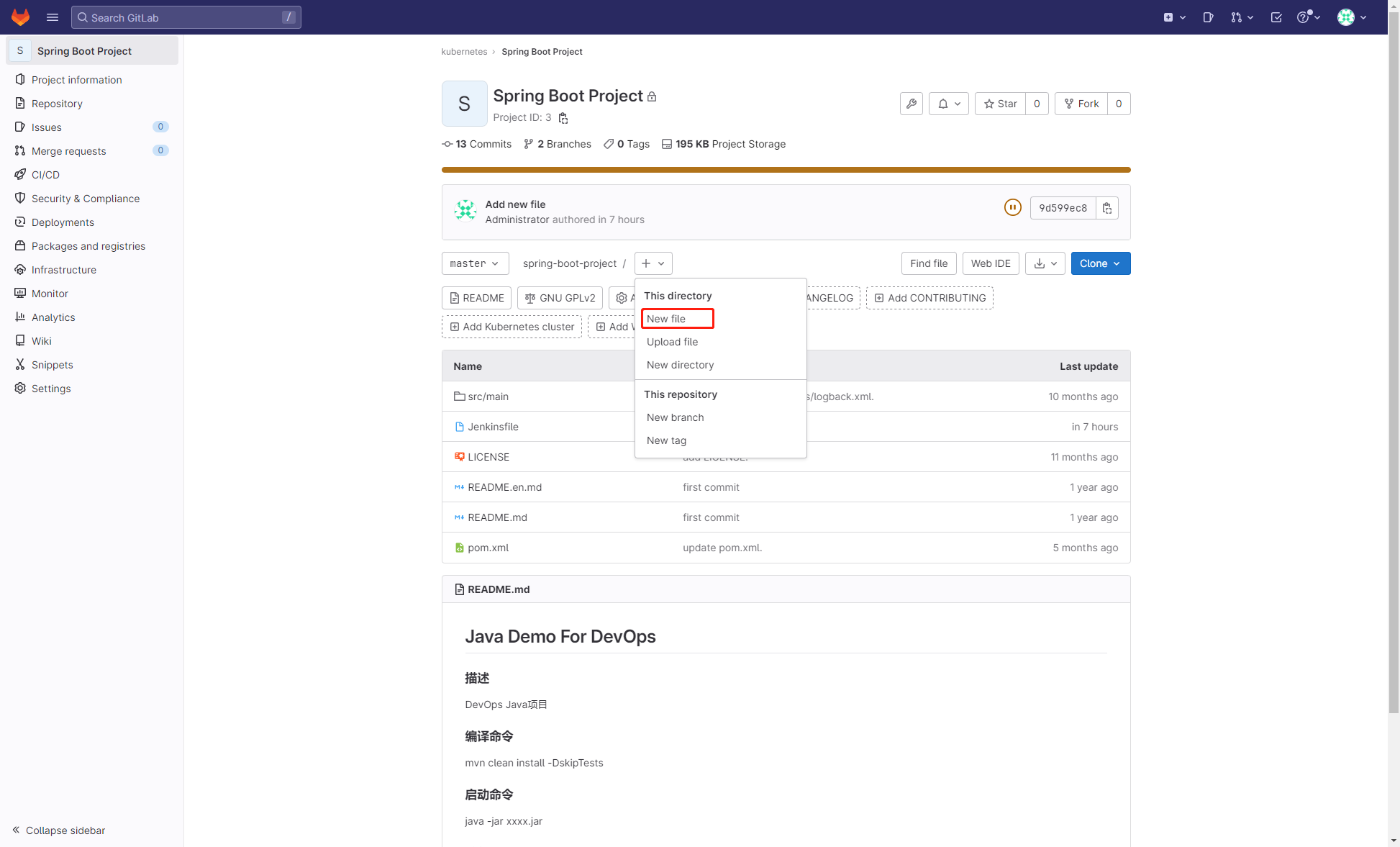Open the Issues icon in top navbar
This screenshot has width=1400, height=847.
[1208, 17]
